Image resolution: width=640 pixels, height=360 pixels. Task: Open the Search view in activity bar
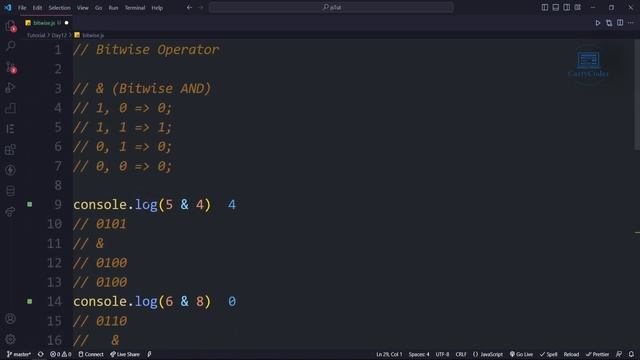[x=11, y=46]
